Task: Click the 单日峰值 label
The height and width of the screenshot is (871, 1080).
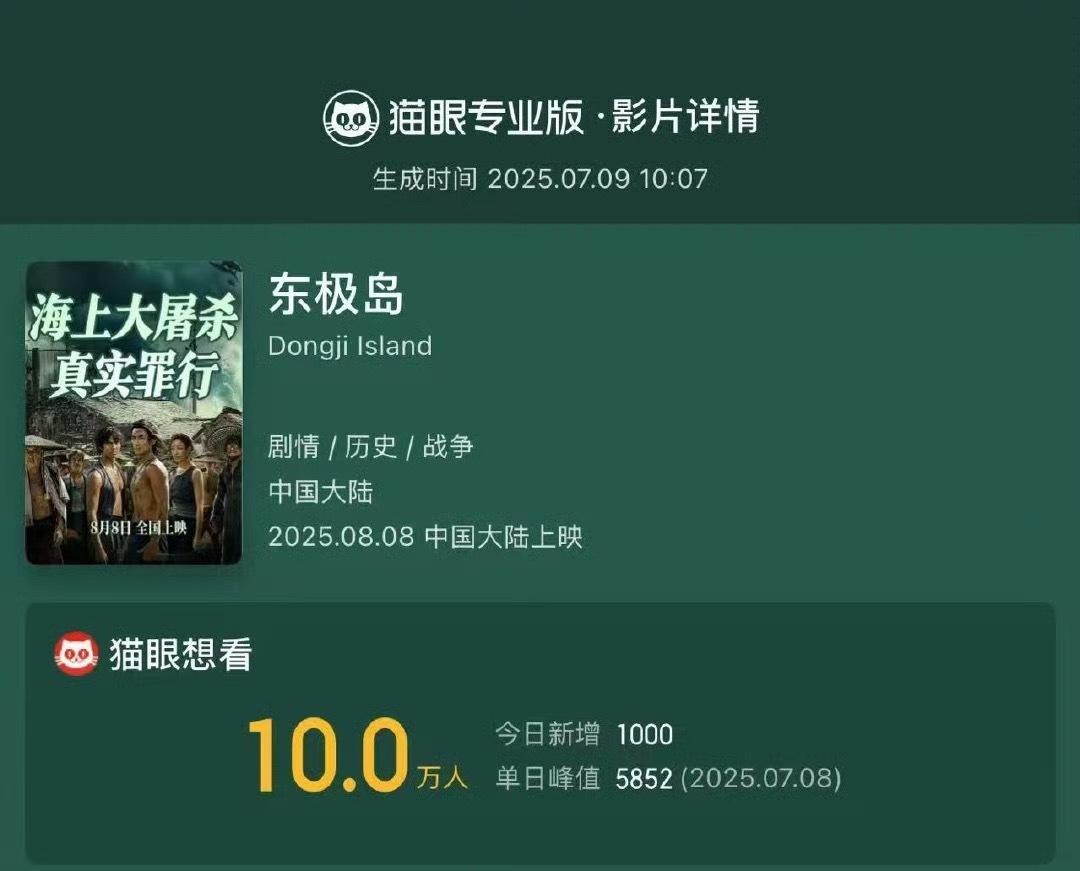Action: [x=548, y=778]
